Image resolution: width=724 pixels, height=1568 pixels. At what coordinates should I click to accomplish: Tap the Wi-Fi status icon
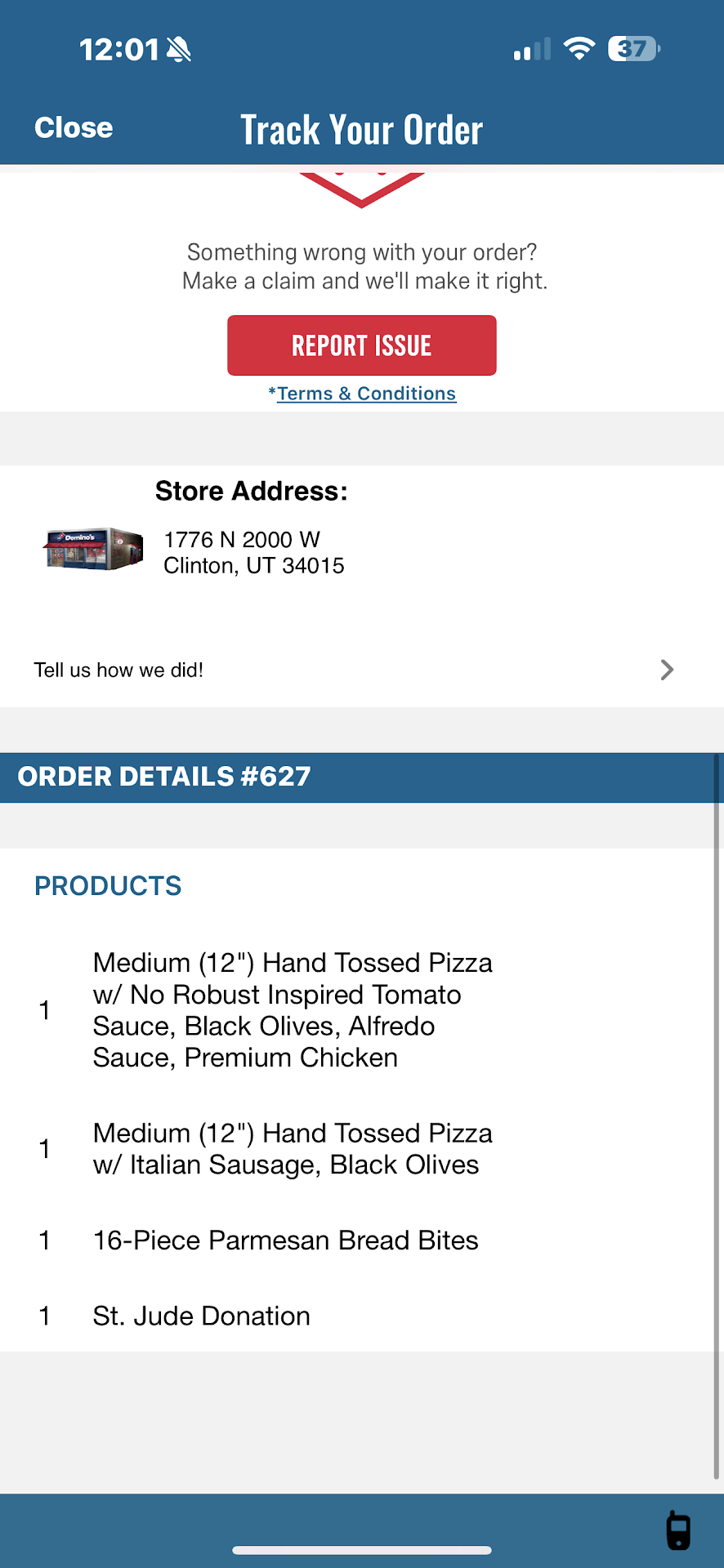pos(579,49)
